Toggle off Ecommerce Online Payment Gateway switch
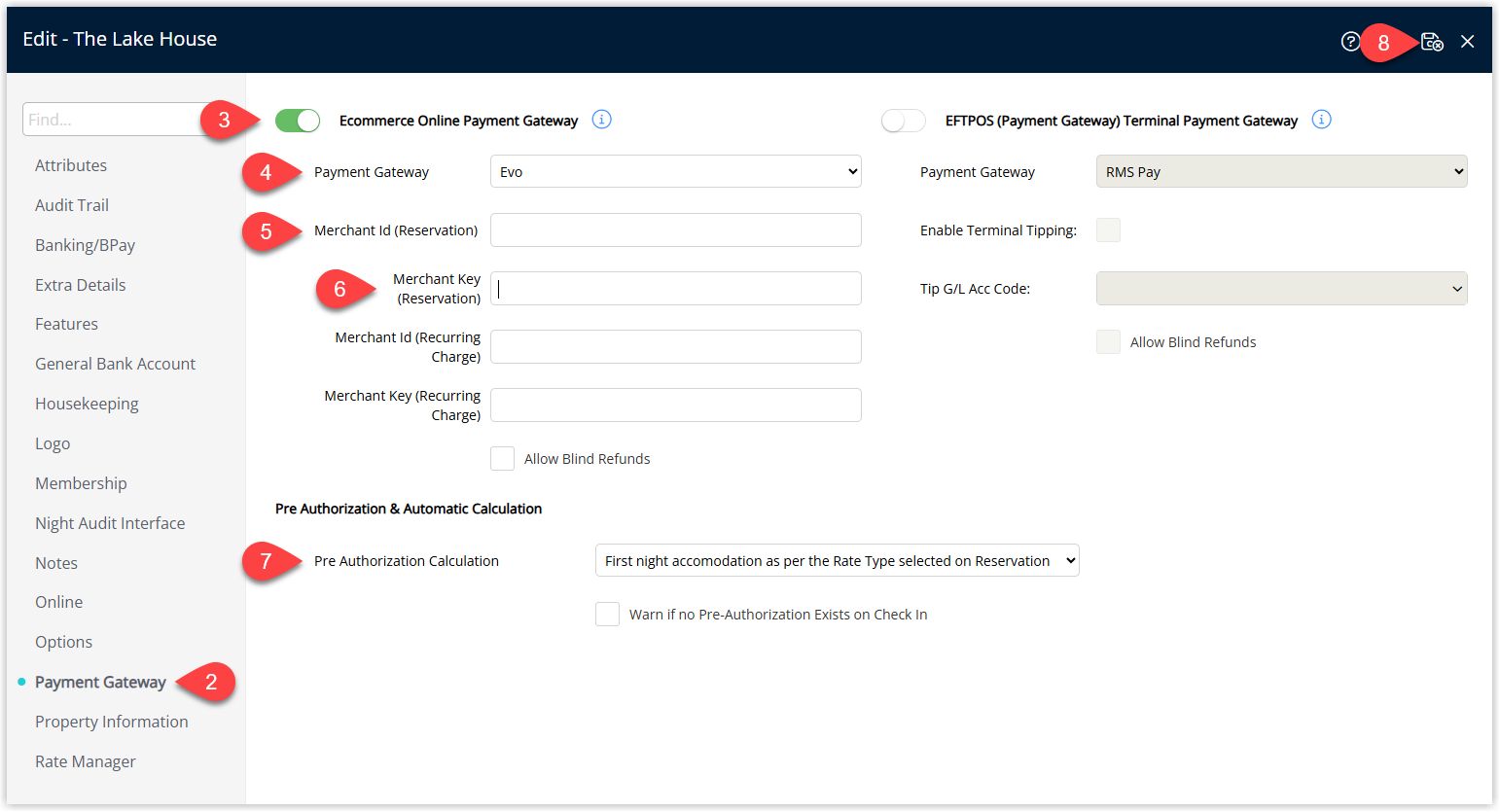The width and height of the screenshot is (1500, 812). pyautogui.click(x=298, y=121)
